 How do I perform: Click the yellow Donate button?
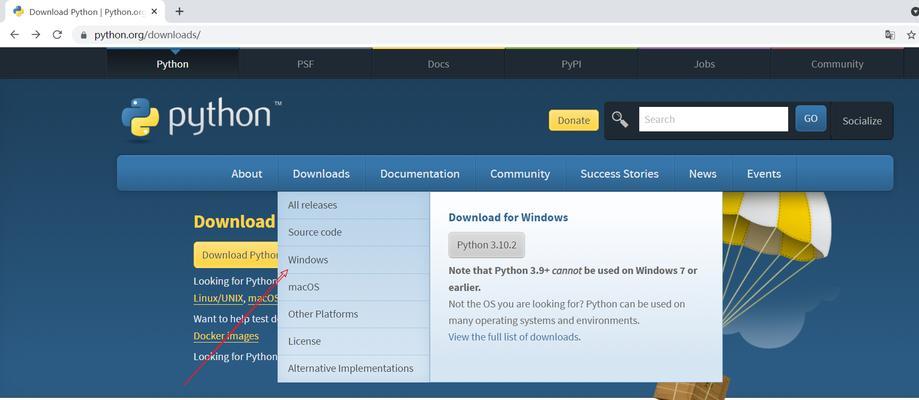pyautogui.click(x=574, y=120)
